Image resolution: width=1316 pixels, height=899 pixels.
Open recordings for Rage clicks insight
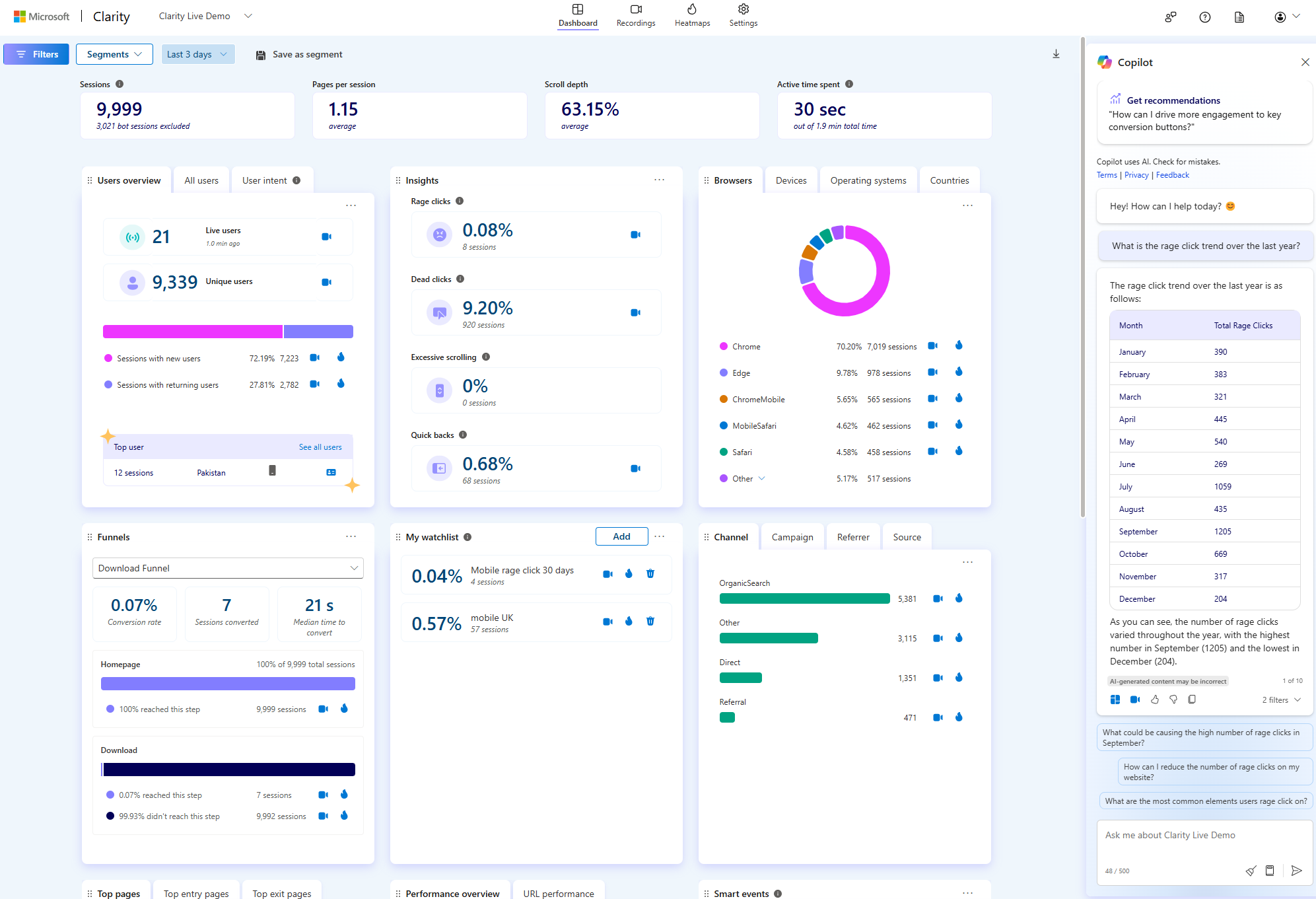coord(635,234)
